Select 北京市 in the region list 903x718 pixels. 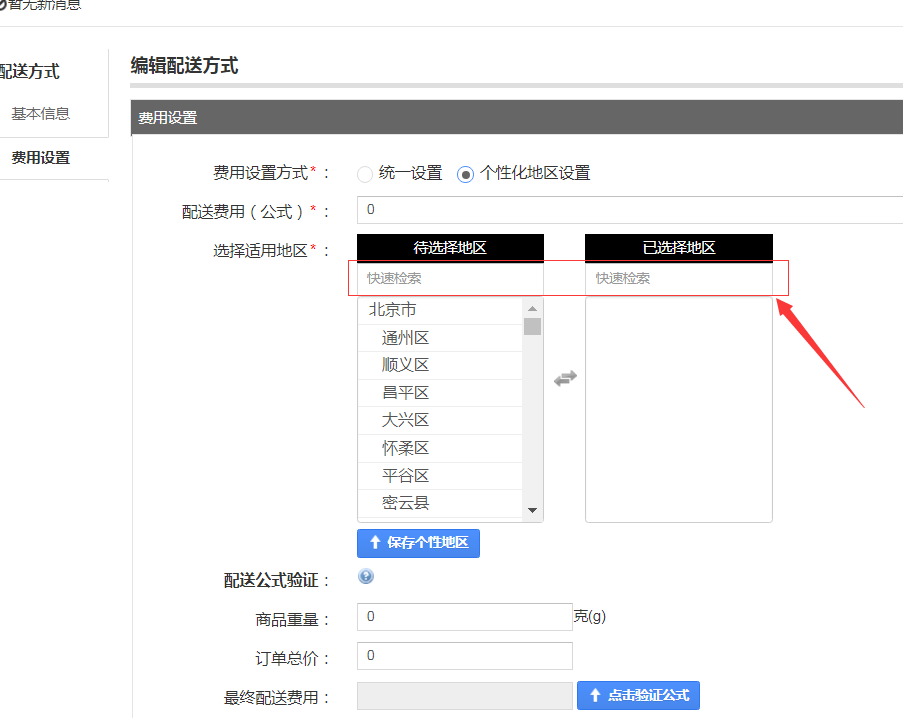(x=392, y=310)
